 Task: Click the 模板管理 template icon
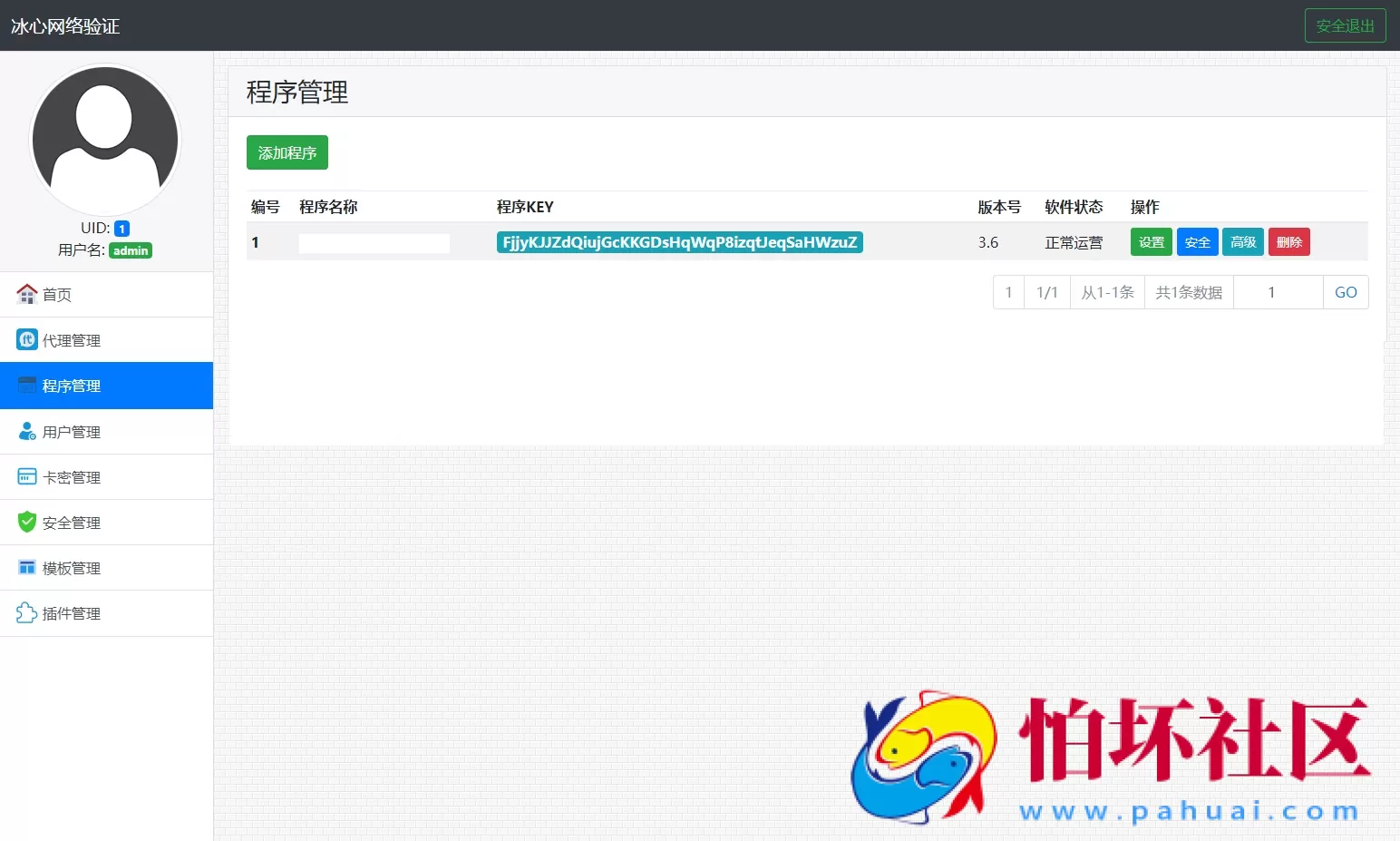pos(26,567)
